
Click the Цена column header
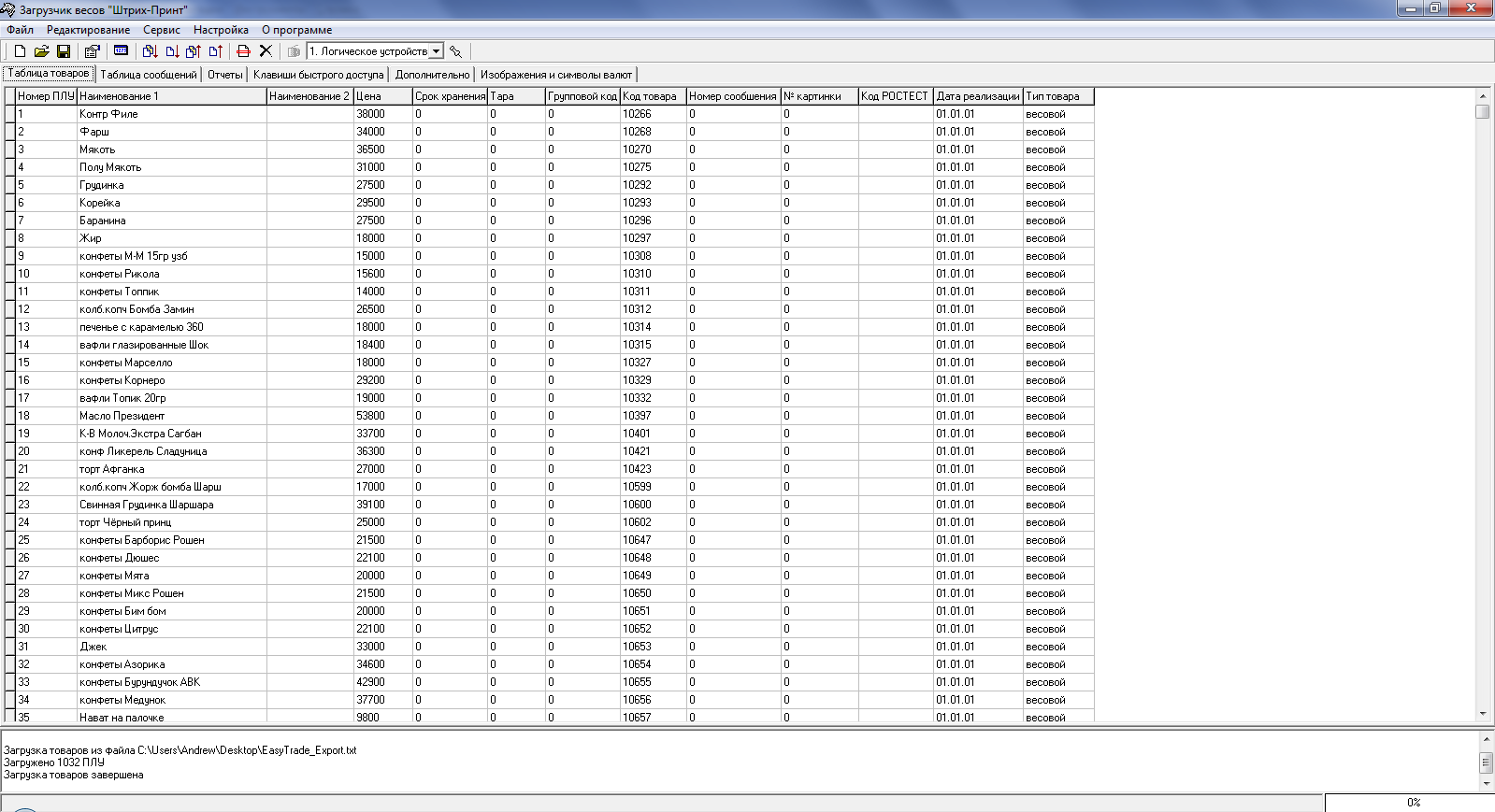tap(382, 96)
